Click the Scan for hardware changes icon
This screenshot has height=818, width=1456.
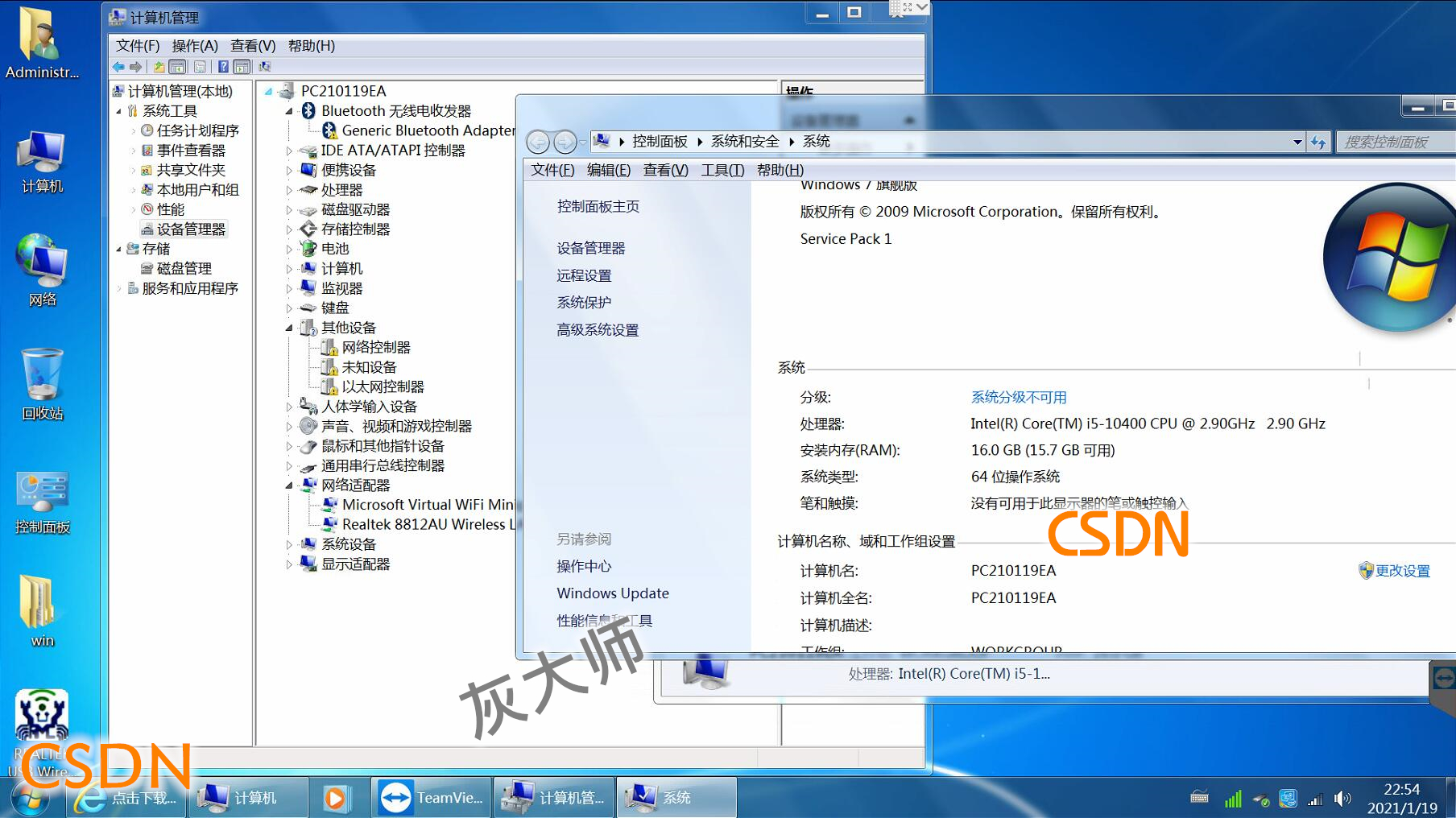pos(265,67)
